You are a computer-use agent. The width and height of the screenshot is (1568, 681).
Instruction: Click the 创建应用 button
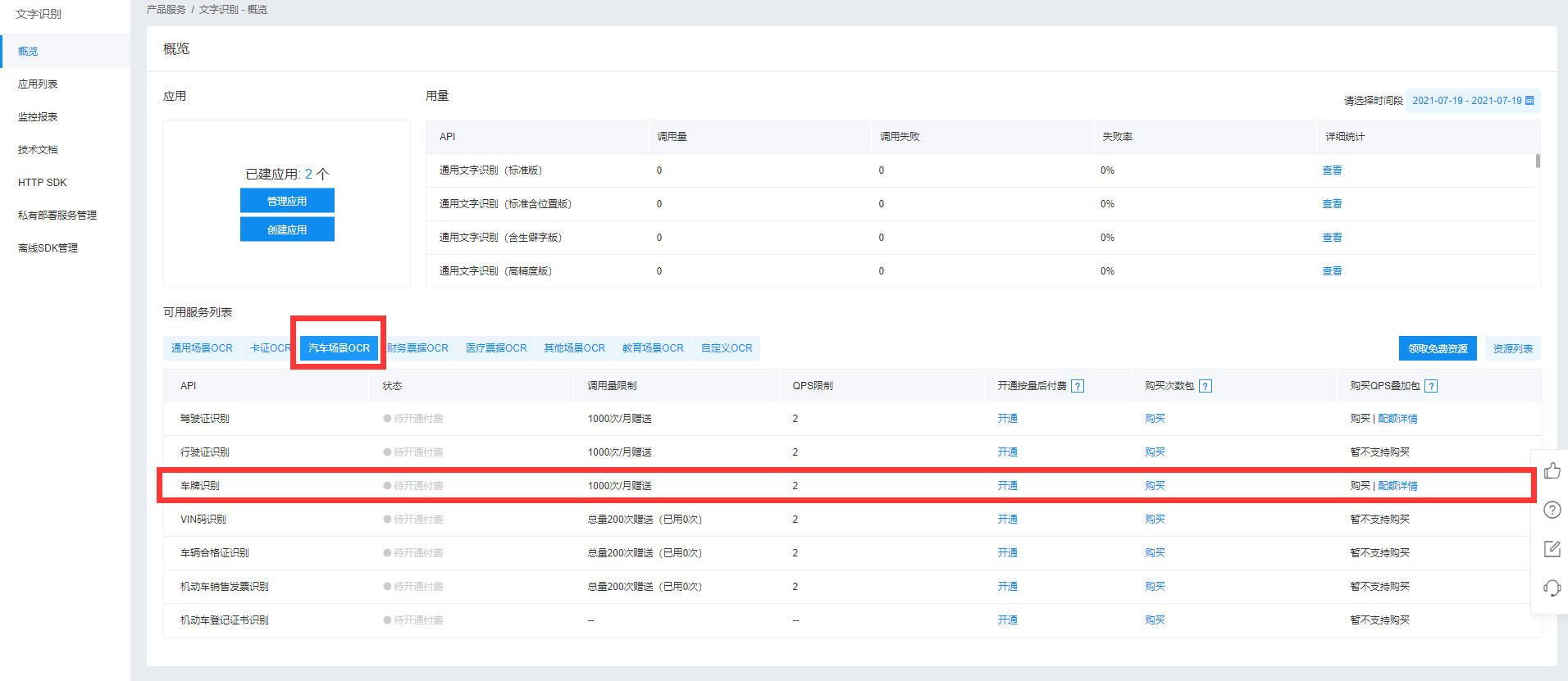tap(287, 229)
